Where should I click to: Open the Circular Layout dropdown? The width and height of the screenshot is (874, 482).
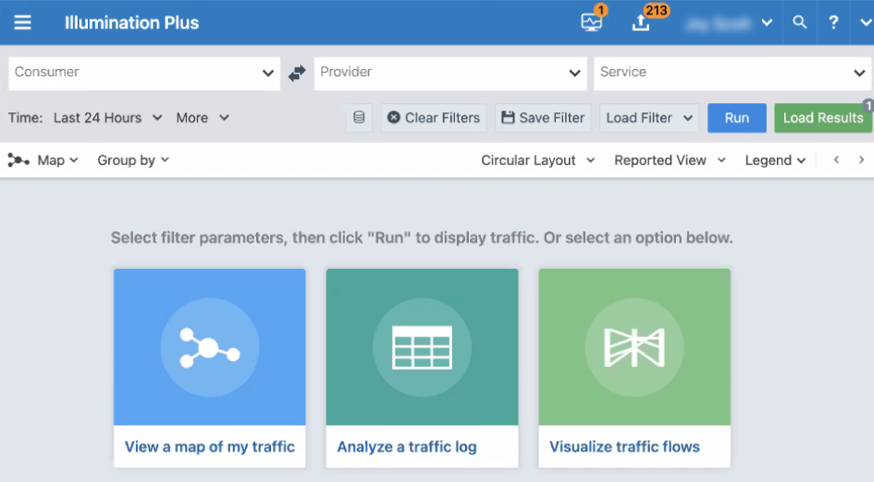click(x=537, y=160)
